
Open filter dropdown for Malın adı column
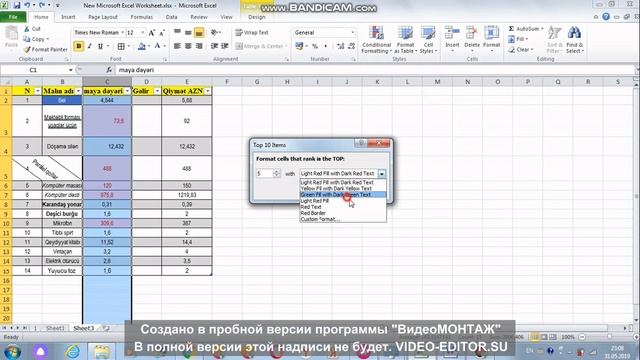(78, 91)
